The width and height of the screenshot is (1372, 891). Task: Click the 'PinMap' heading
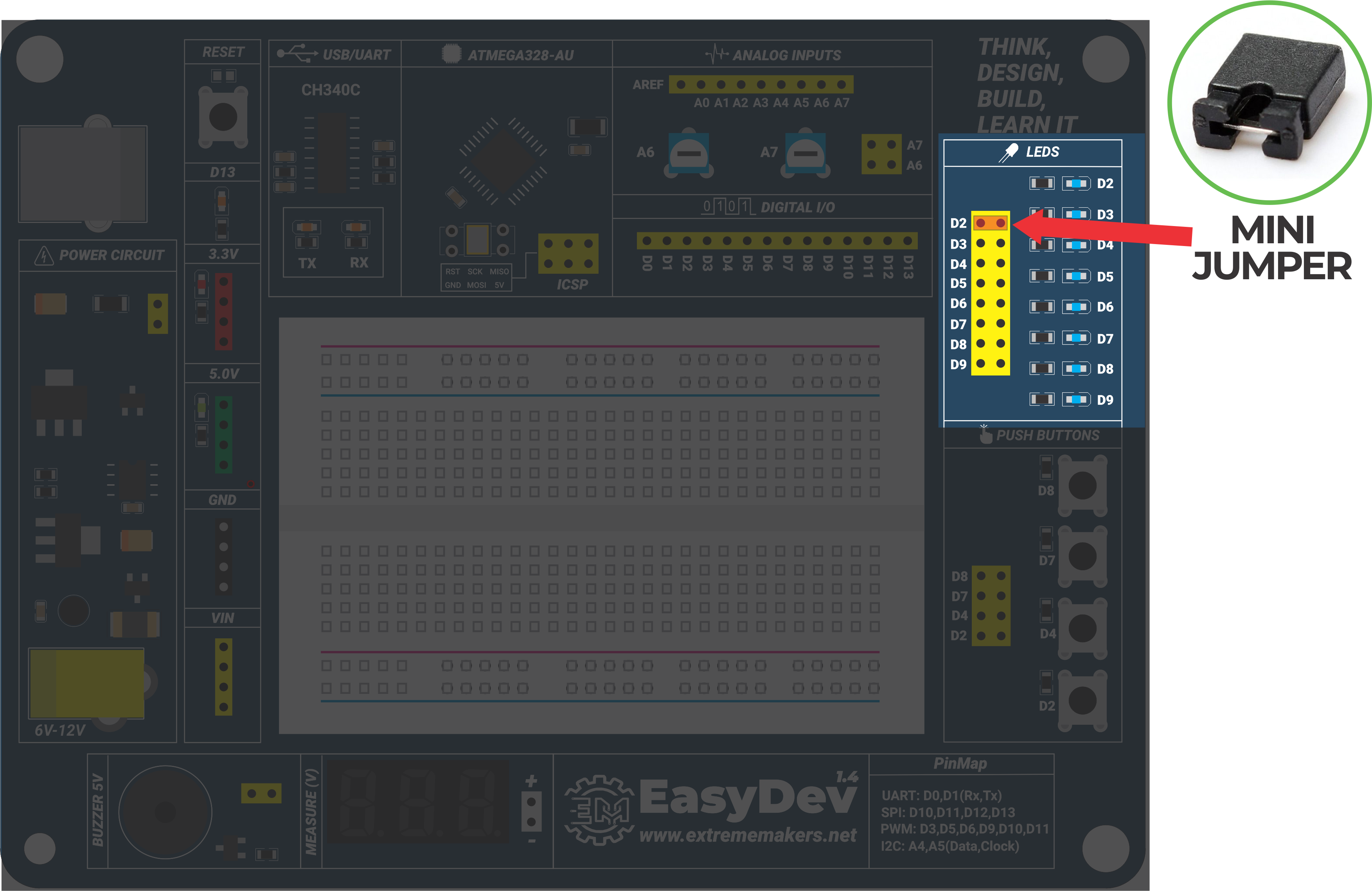(960, 763)
